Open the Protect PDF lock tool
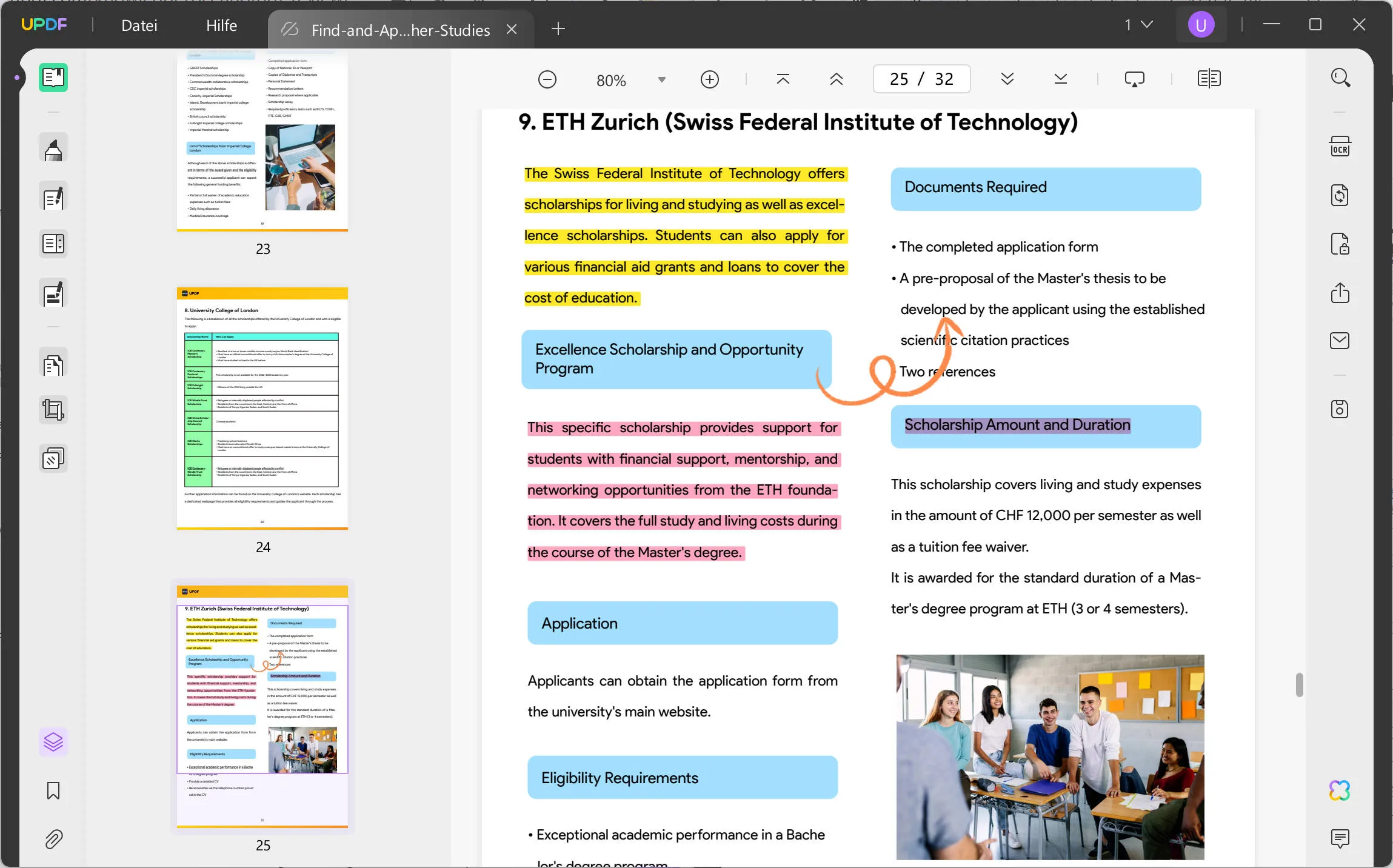 (x=1340, y=244)
